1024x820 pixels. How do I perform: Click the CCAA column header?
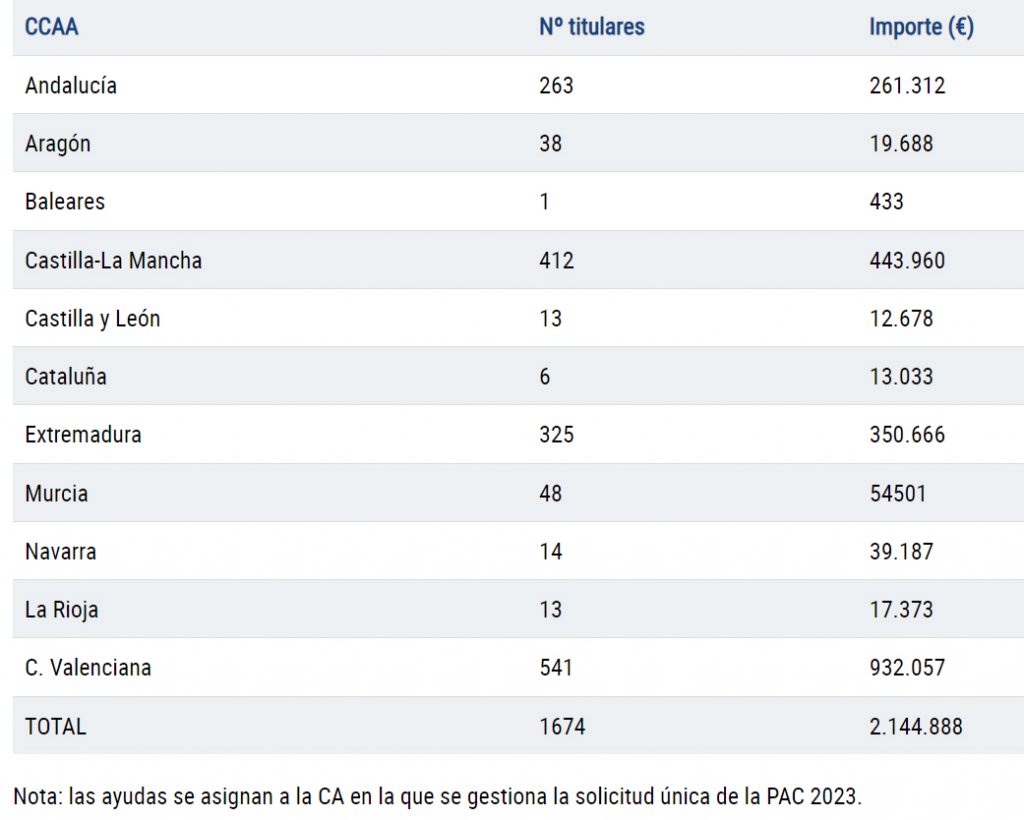click(52, 27)
